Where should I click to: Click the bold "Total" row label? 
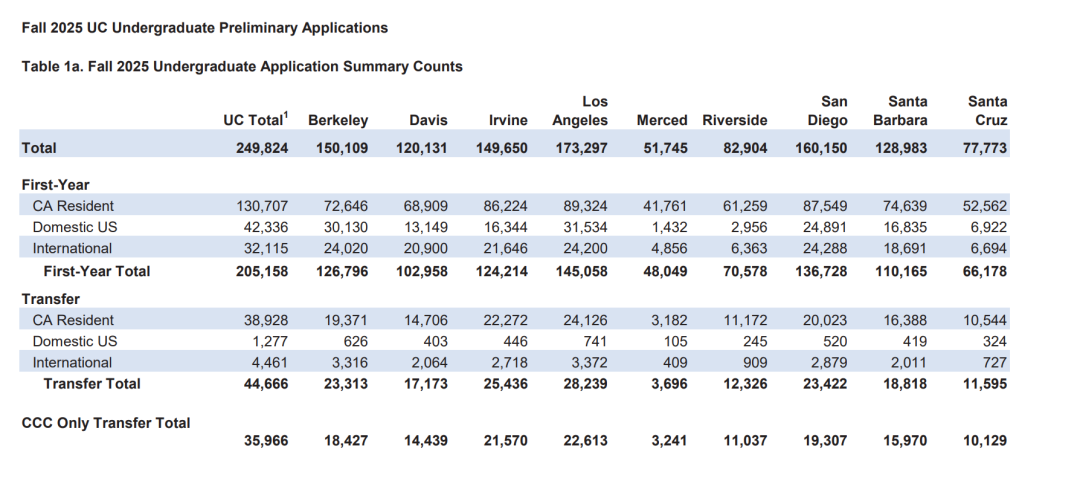39,148
